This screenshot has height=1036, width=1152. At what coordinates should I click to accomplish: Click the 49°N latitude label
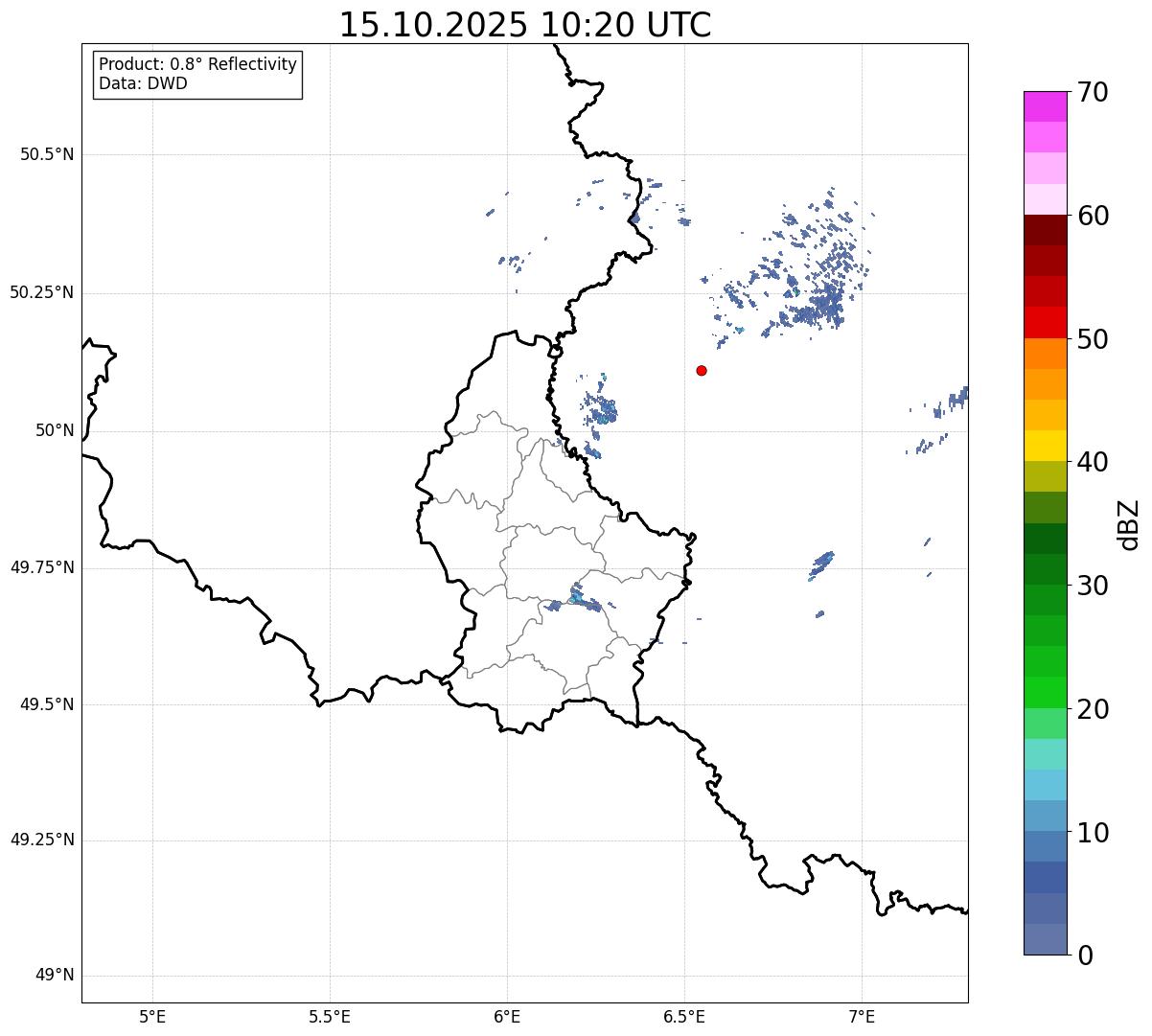55,976
